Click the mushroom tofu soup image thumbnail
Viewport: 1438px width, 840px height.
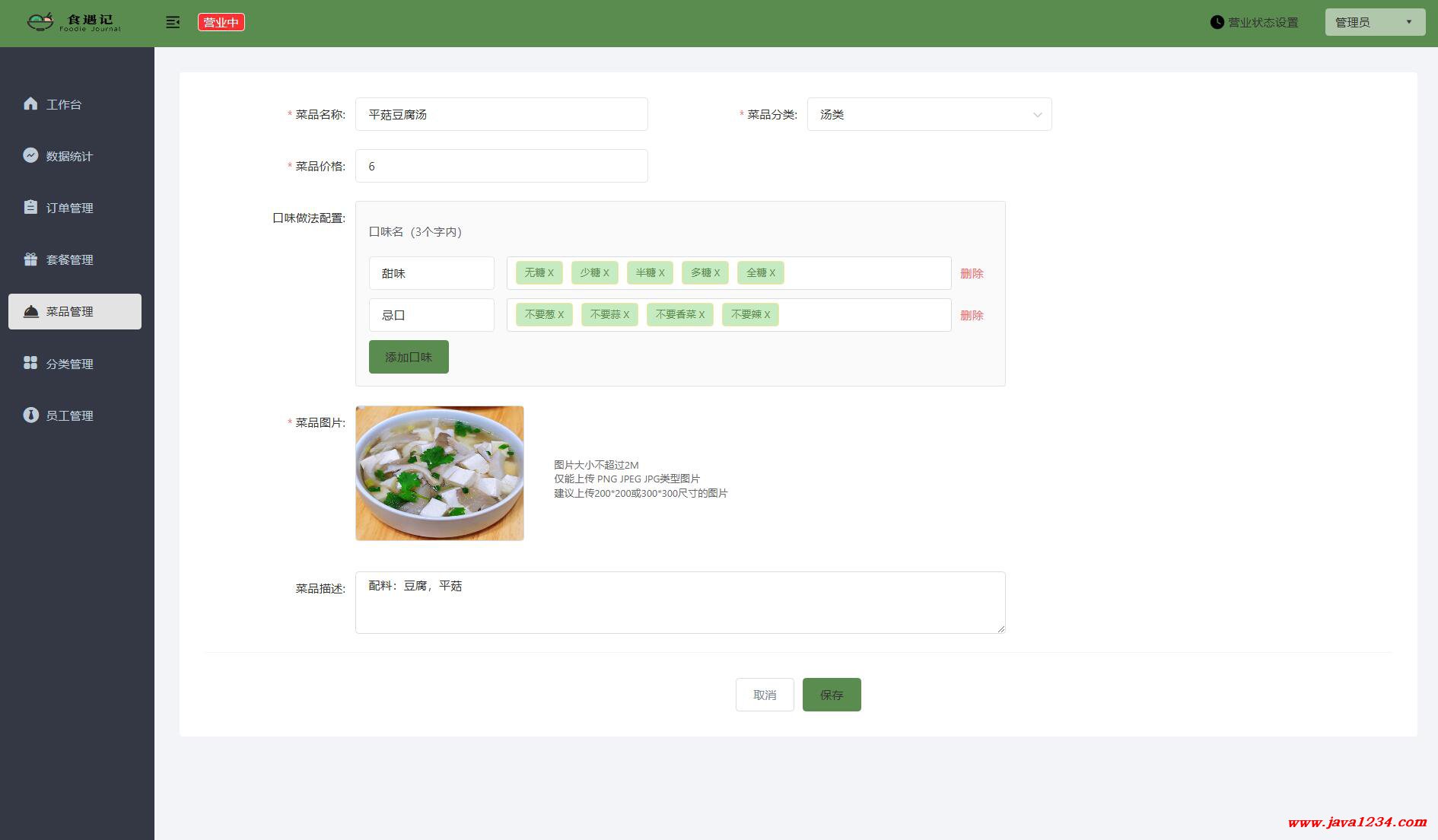coord(440,473)
